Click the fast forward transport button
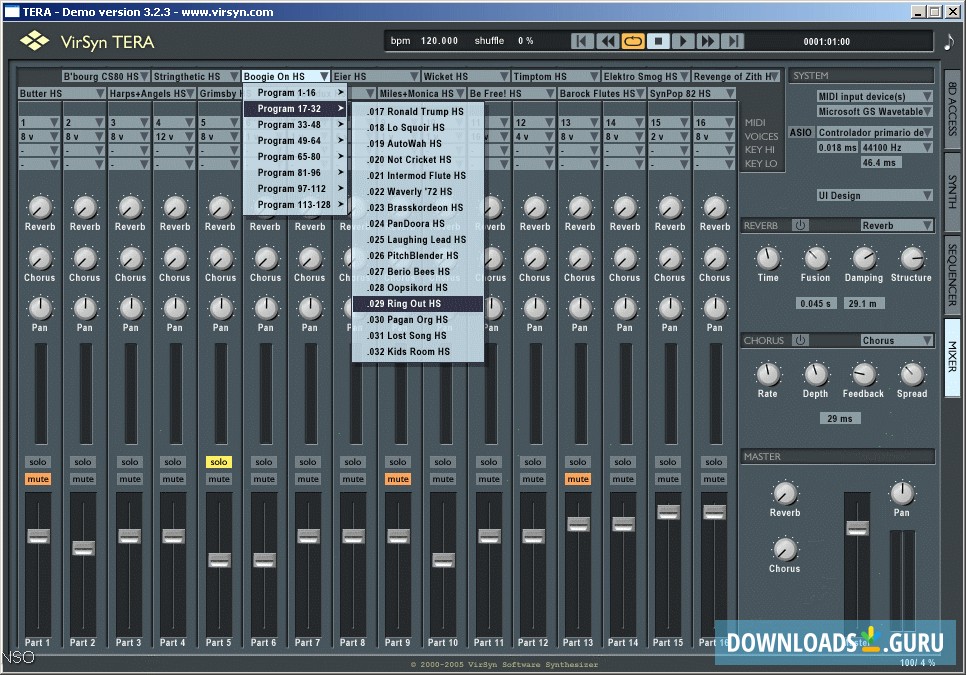 [709, 41]
